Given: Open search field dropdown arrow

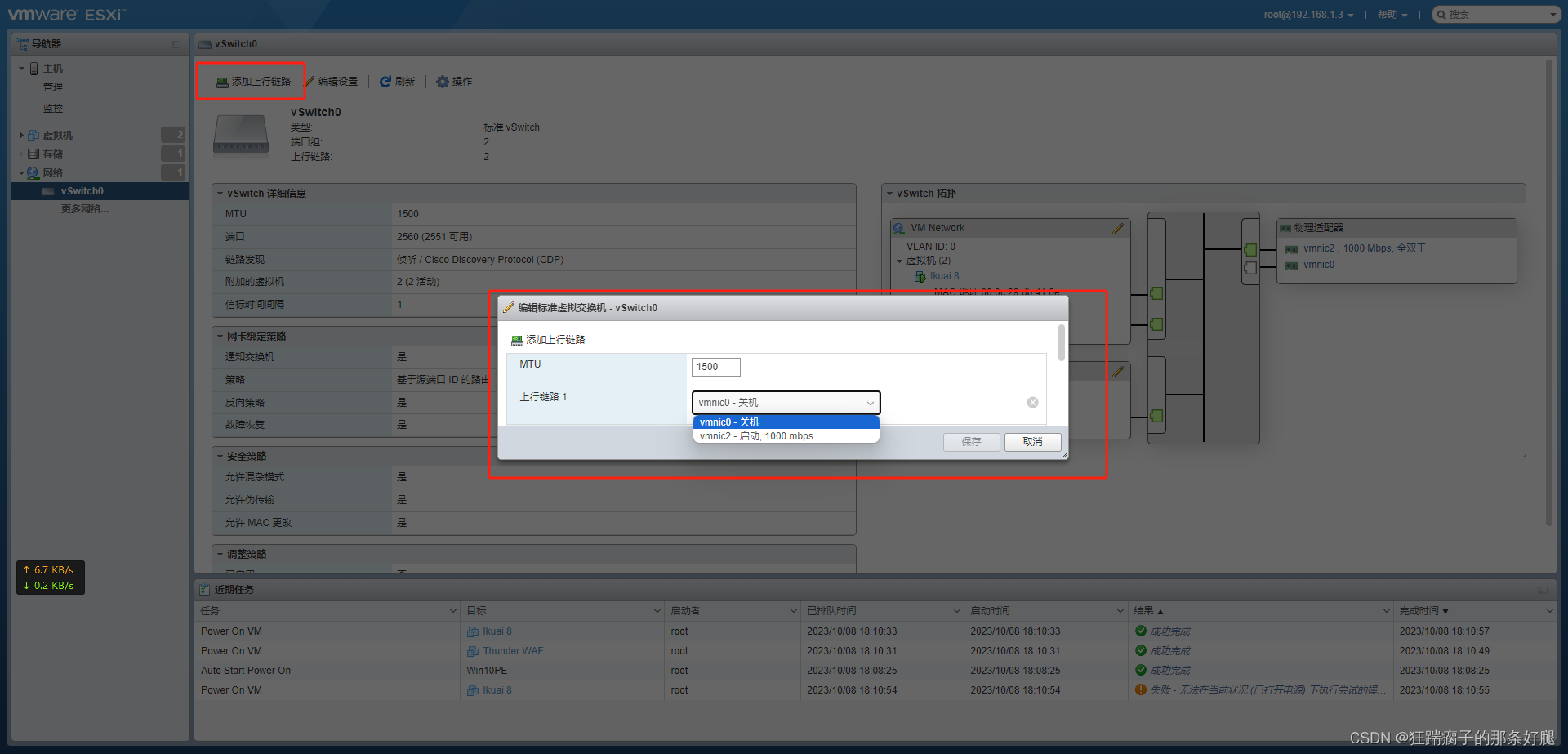Looking at the screenshot, I should [x=1552, y=15].
